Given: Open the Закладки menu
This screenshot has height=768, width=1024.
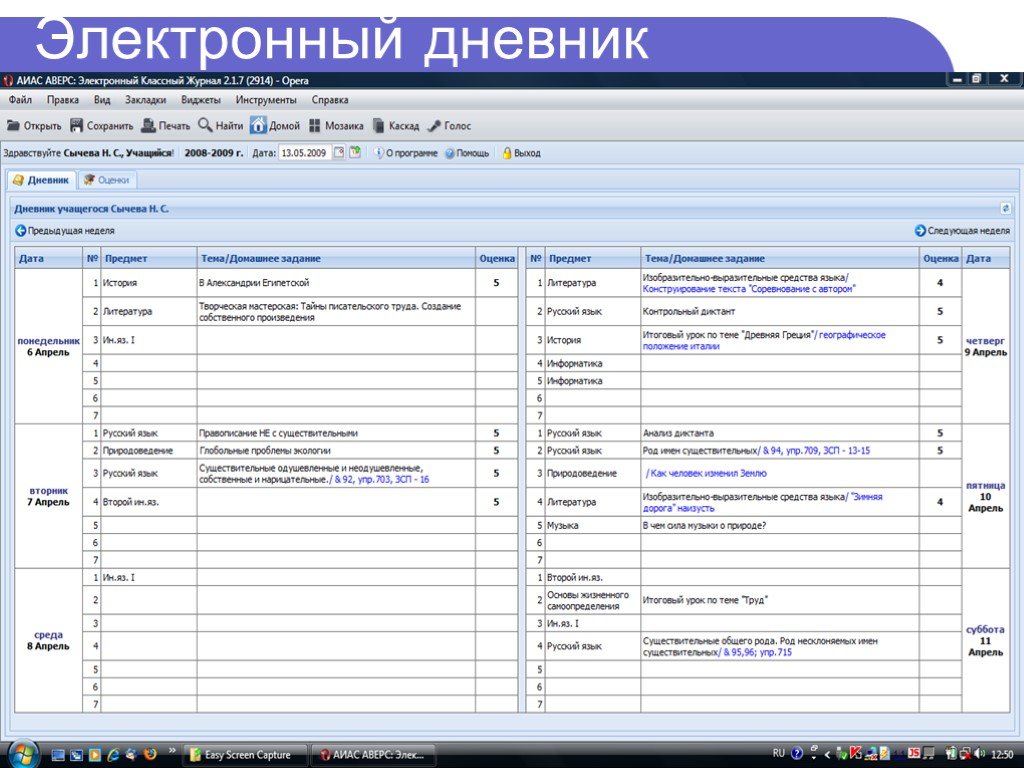Looking at the screenshot, I should click(146, 100).
